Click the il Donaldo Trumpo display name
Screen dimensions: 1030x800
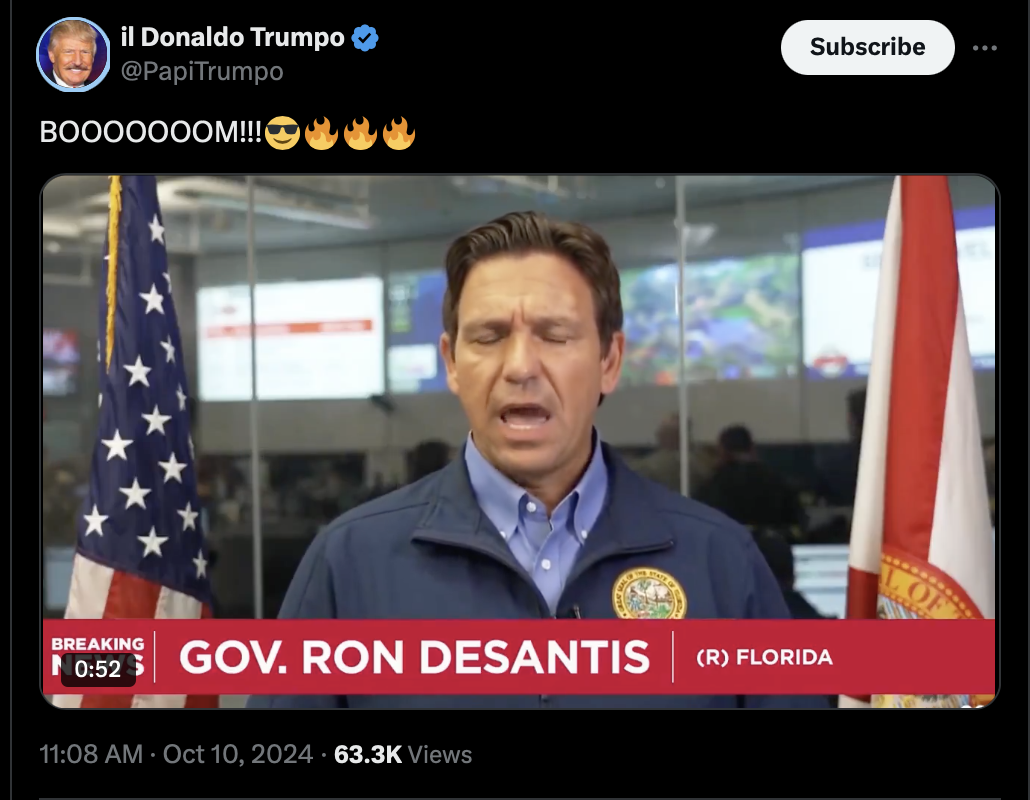(233, 37)
